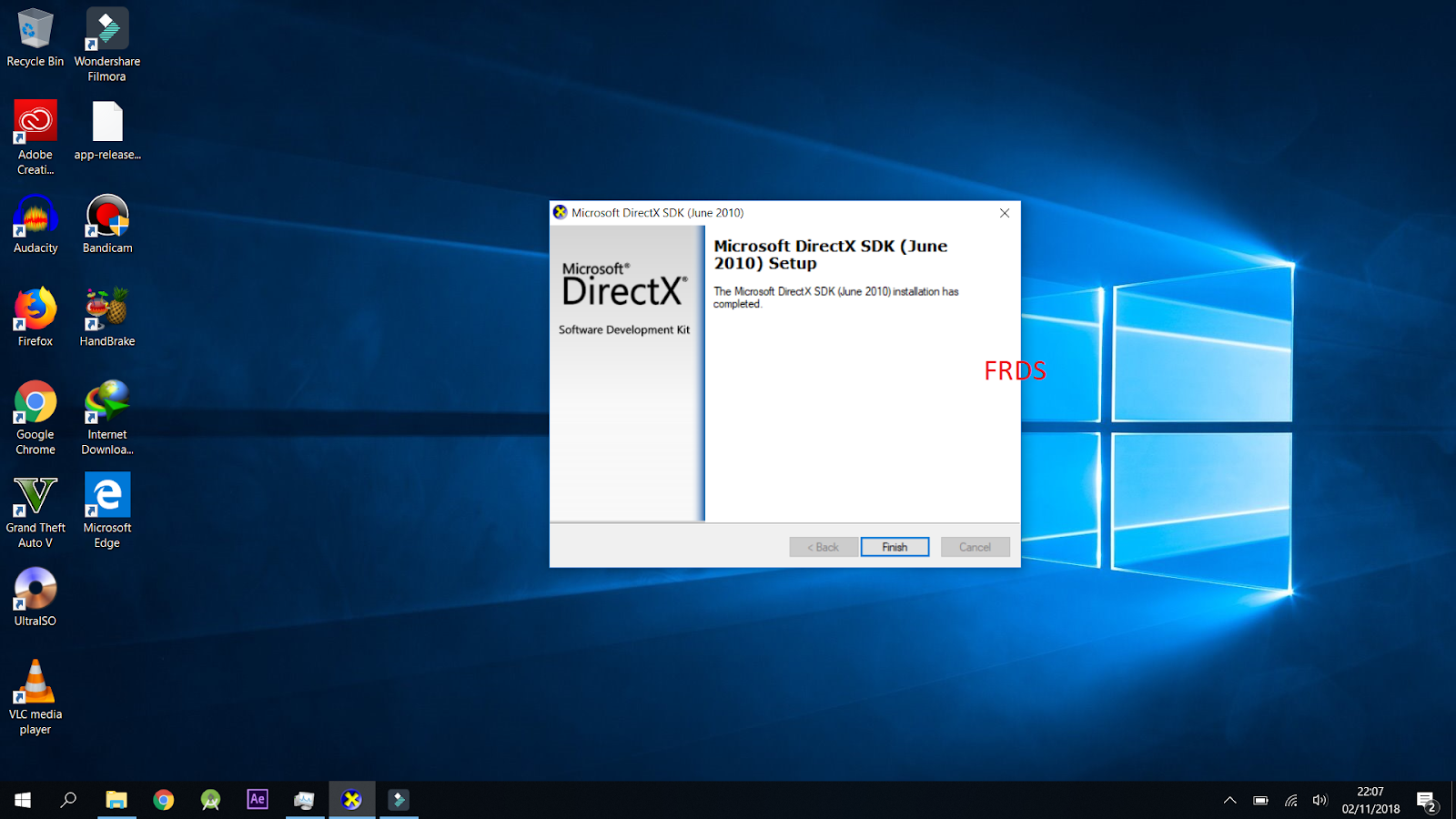1456x819 pixels.
Task: Select the VLC media player desktop shortcut
Action: pos(35,697)
